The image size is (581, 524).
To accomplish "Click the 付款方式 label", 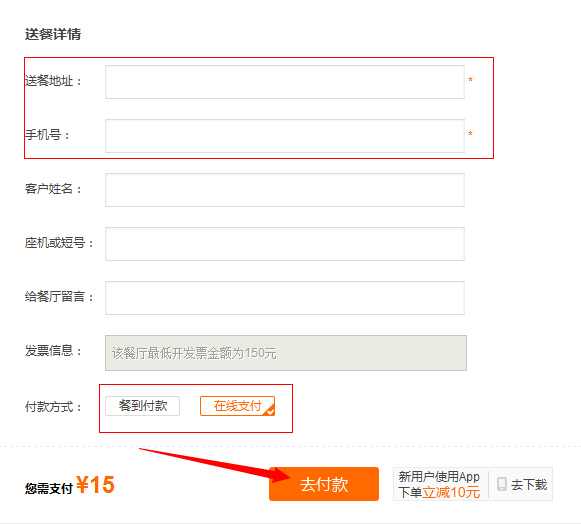I will 53,407.
